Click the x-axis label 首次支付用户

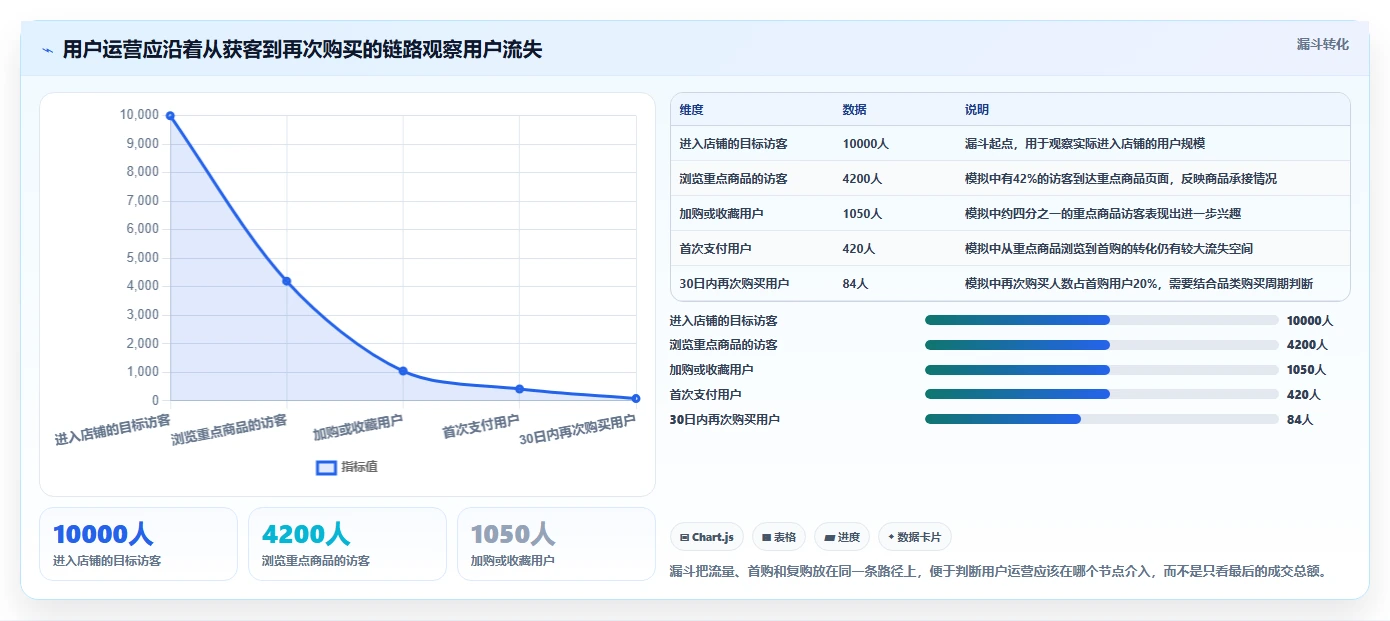coord(481,427)
